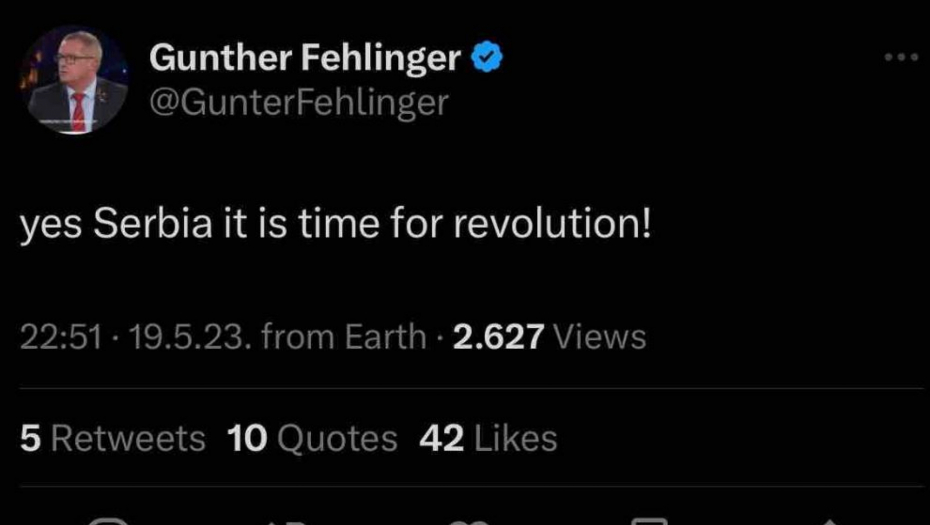The height and width of the screenshot is (525, 930).
Task: Click the blue verified checkmark badge
Action: [486, 59]
